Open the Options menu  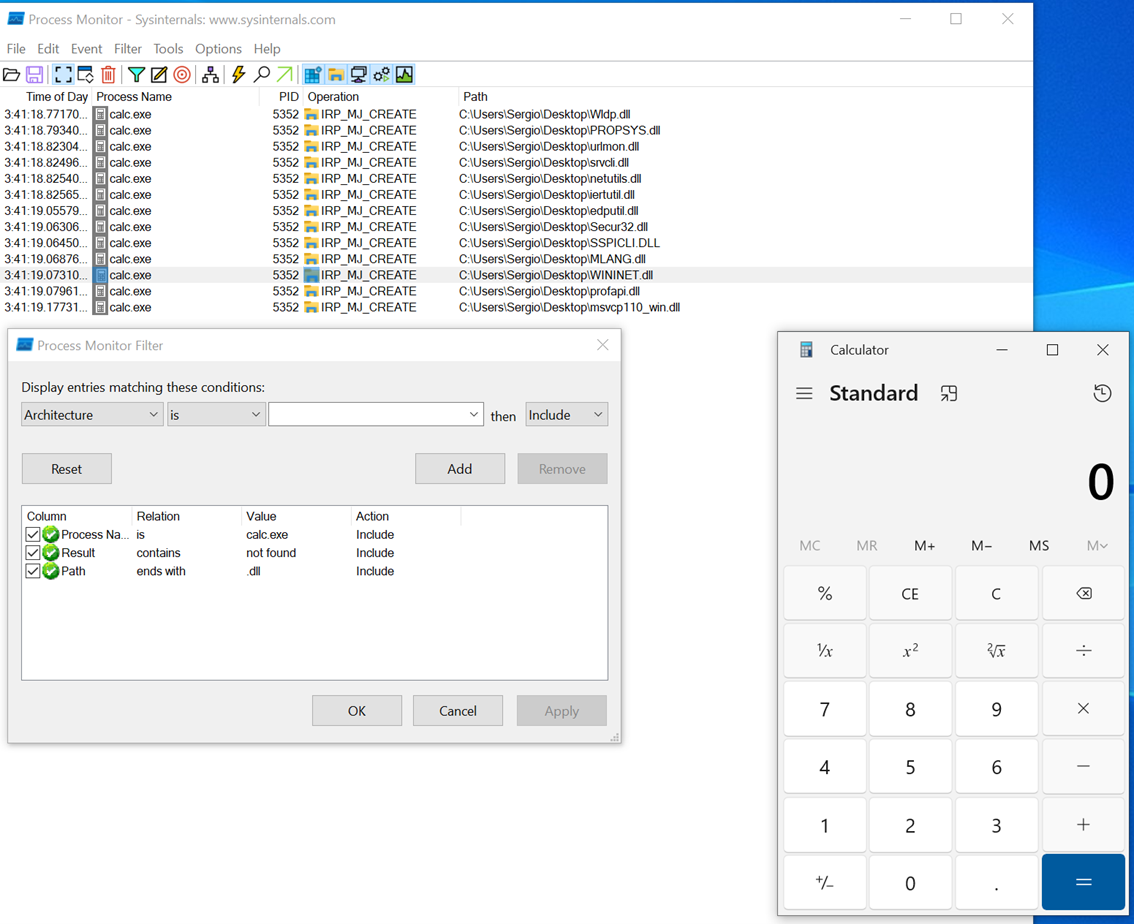tap(218, 49)
